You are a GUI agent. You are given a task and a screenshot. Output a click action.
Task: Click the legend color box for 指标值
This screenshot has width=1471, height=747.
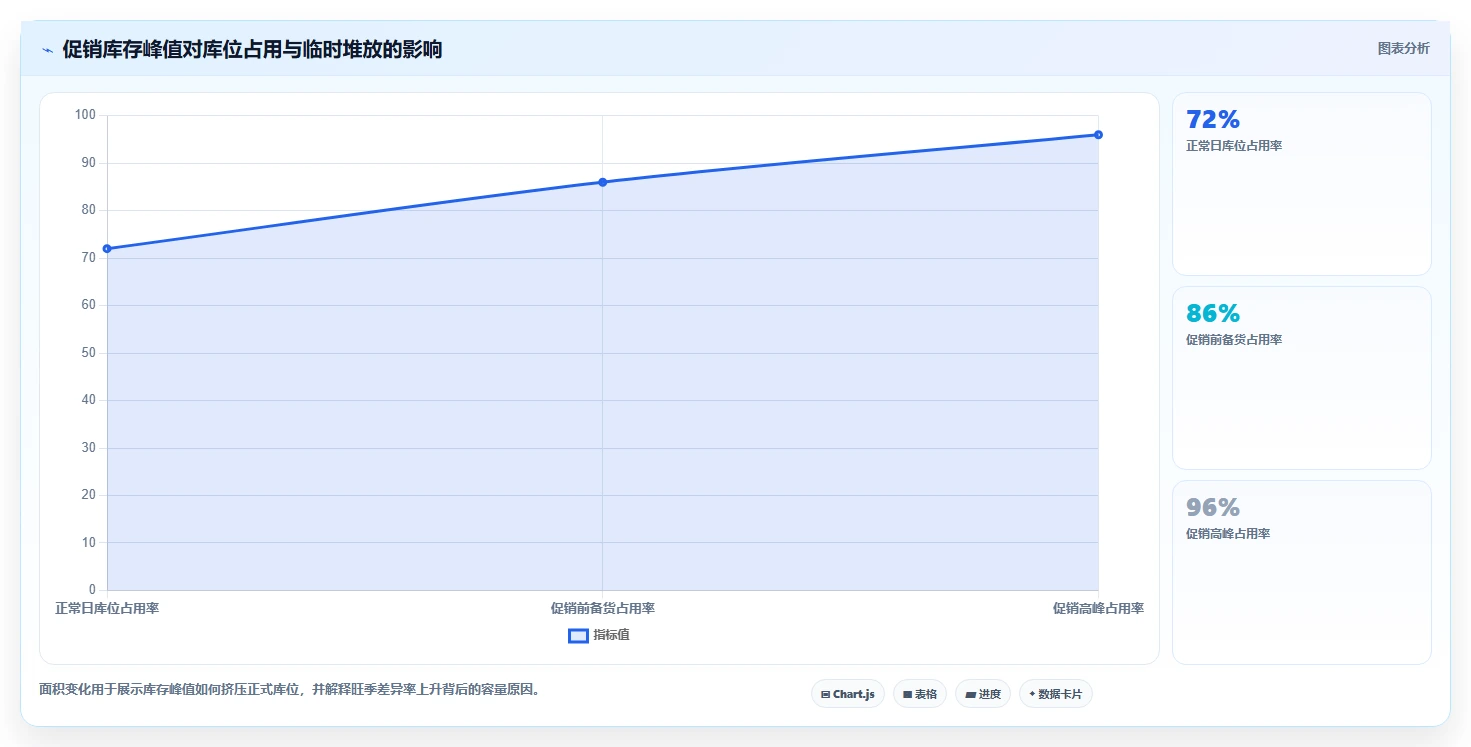578,636
